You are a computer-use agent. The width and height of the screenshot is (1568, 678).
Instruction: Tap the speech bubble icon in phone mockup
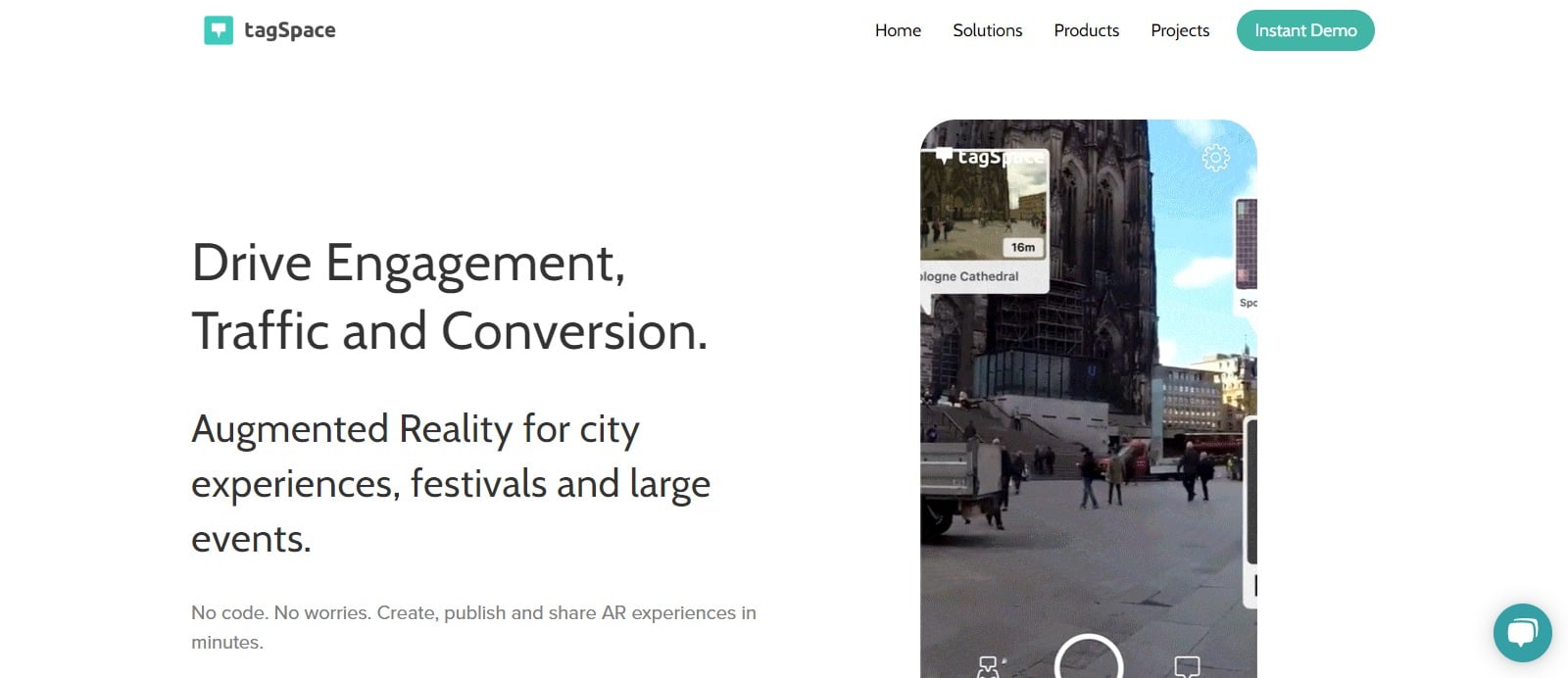(x=1187, y=667)
